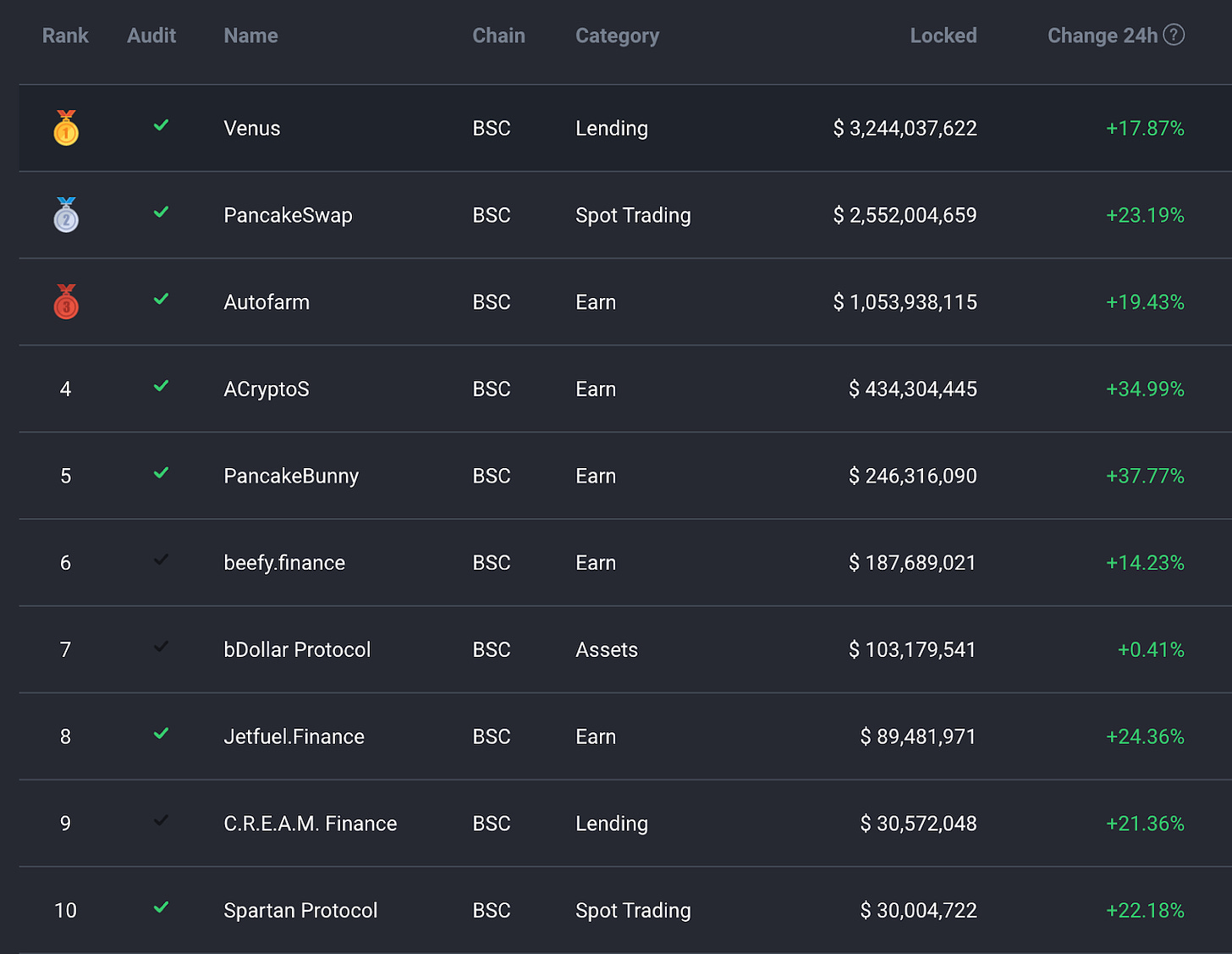The image size is (1232, 954).
Task: Click the gold medal icon for Venus
Action: 66,128
